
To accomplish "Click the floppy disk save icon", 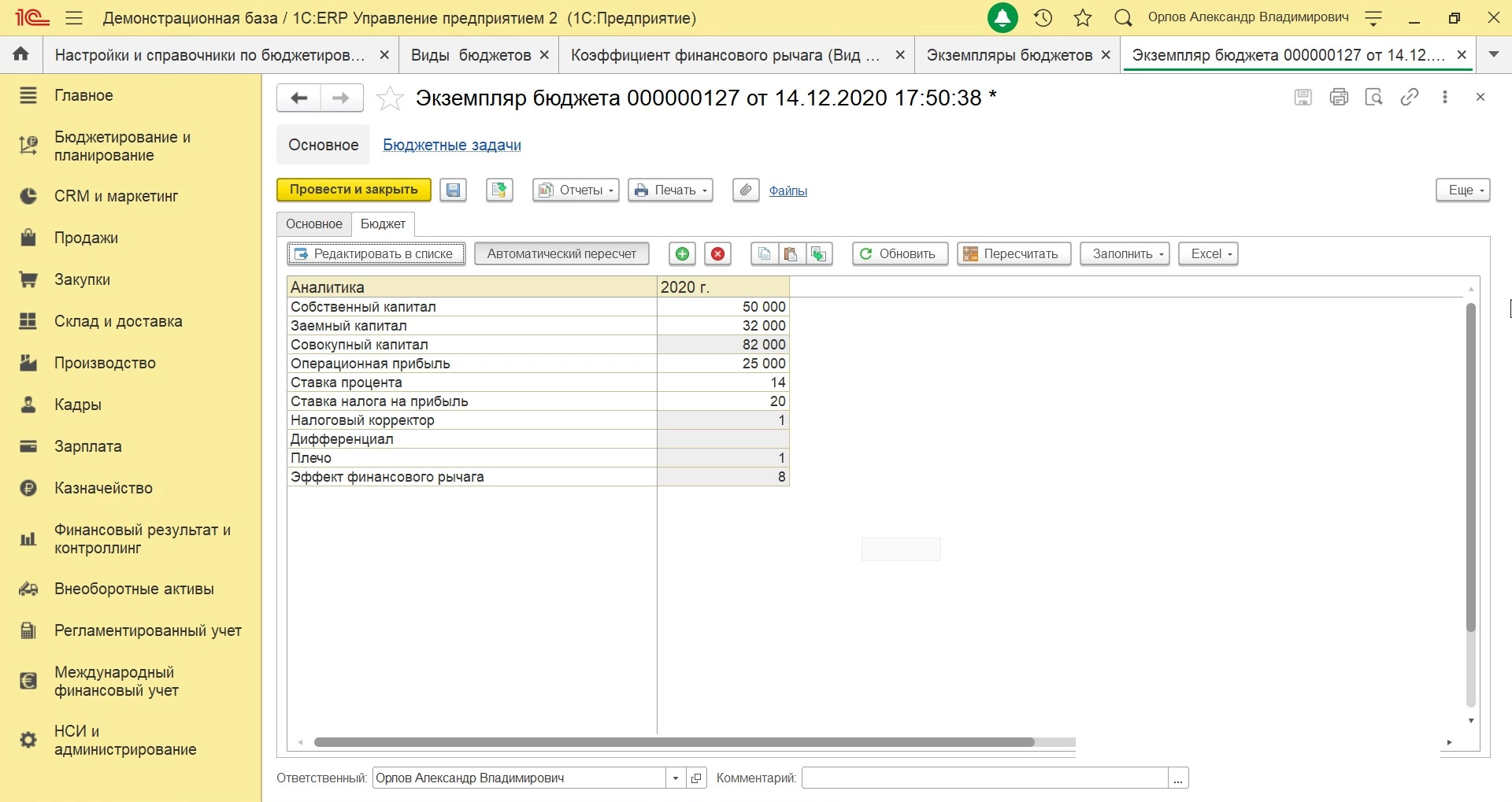I will pyautogui.click(x=453, y=190).
